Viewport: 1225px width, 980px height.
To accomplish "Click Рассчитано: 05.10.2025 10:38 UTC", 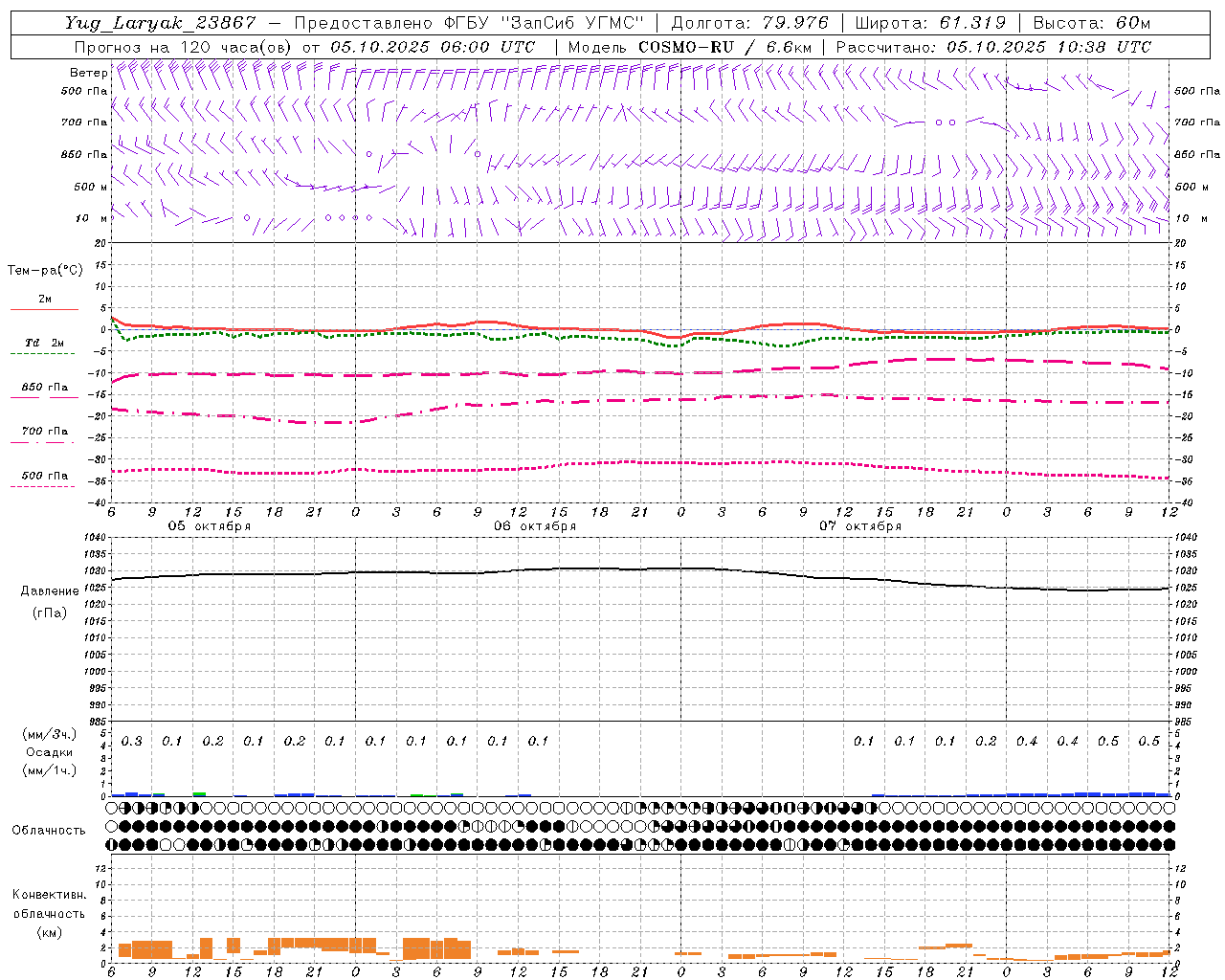I will click(993, 47).
